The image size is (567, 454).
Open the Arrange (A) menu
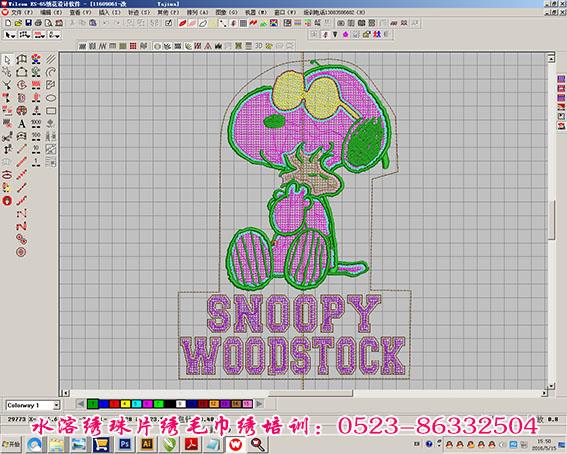click(197, 12)
